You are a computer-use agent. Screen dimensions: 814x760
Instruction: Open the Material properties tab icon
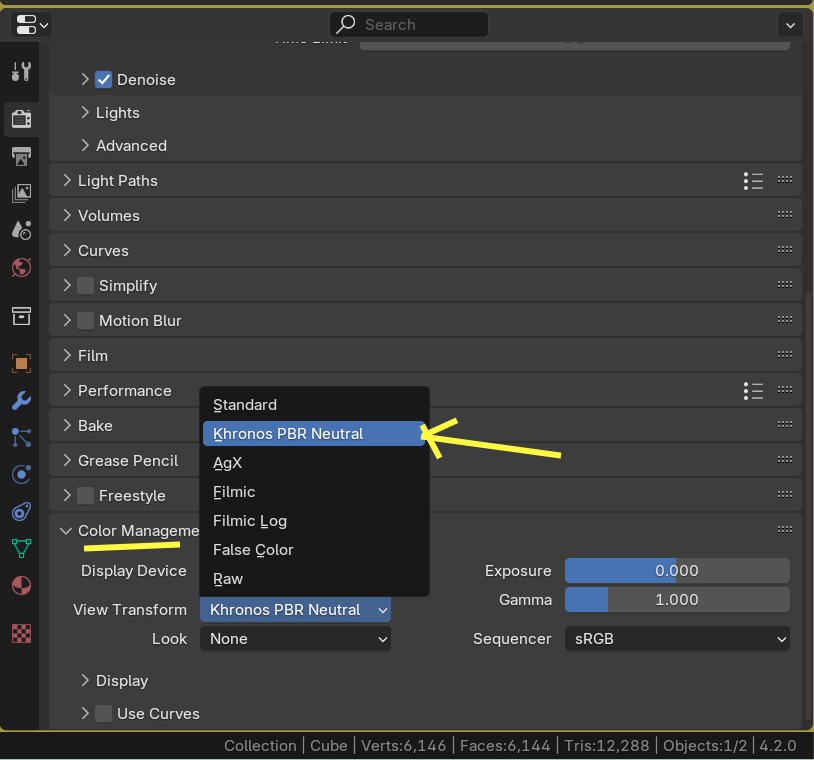tap(21, 585)
